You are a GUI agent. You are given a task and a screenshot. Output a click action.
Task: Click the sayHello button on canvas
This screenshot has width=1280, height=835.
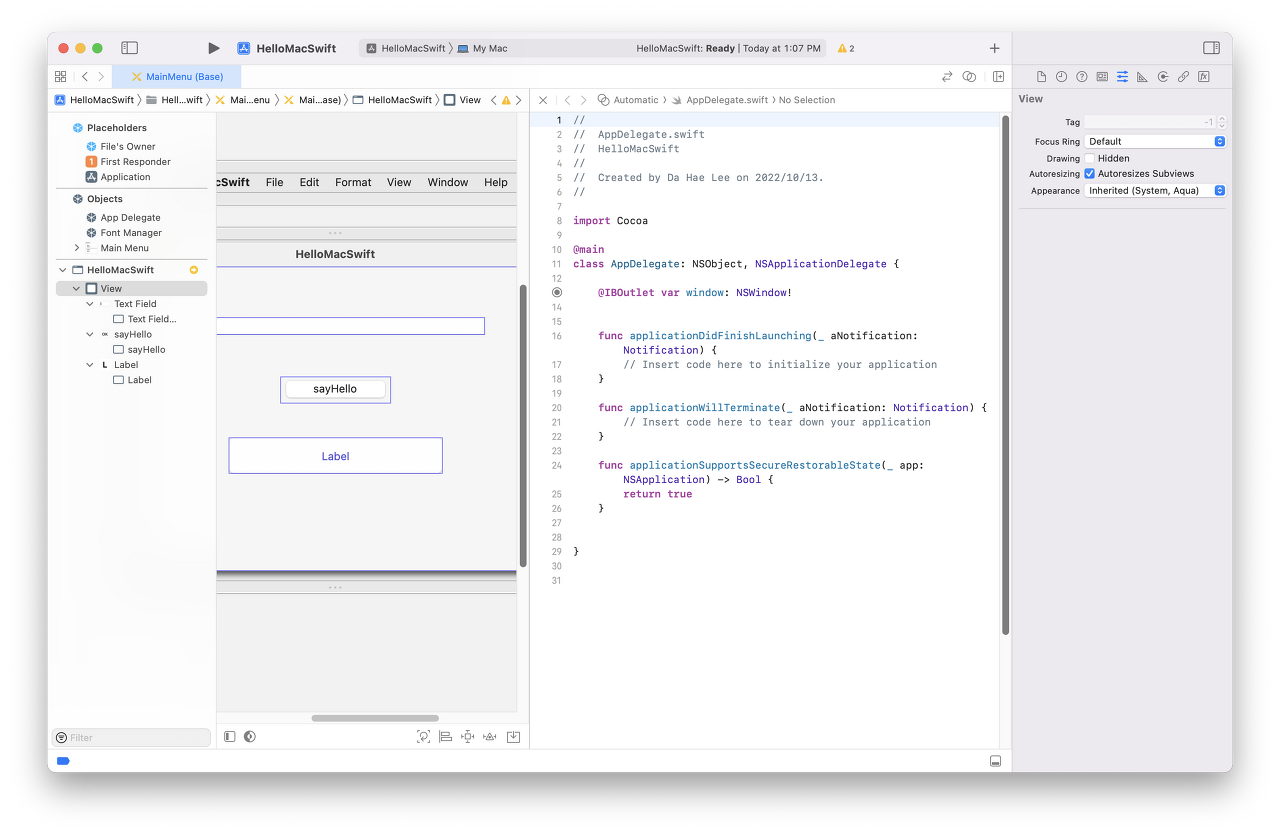[335, 389]
